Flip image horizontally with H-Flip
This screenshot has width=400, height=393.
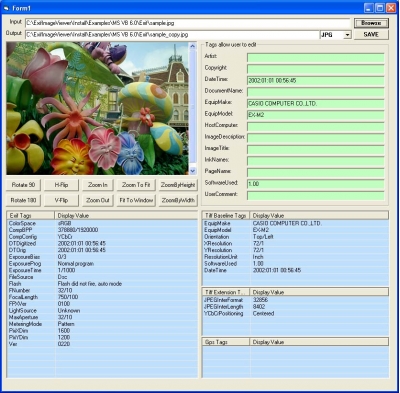(61, 185)
